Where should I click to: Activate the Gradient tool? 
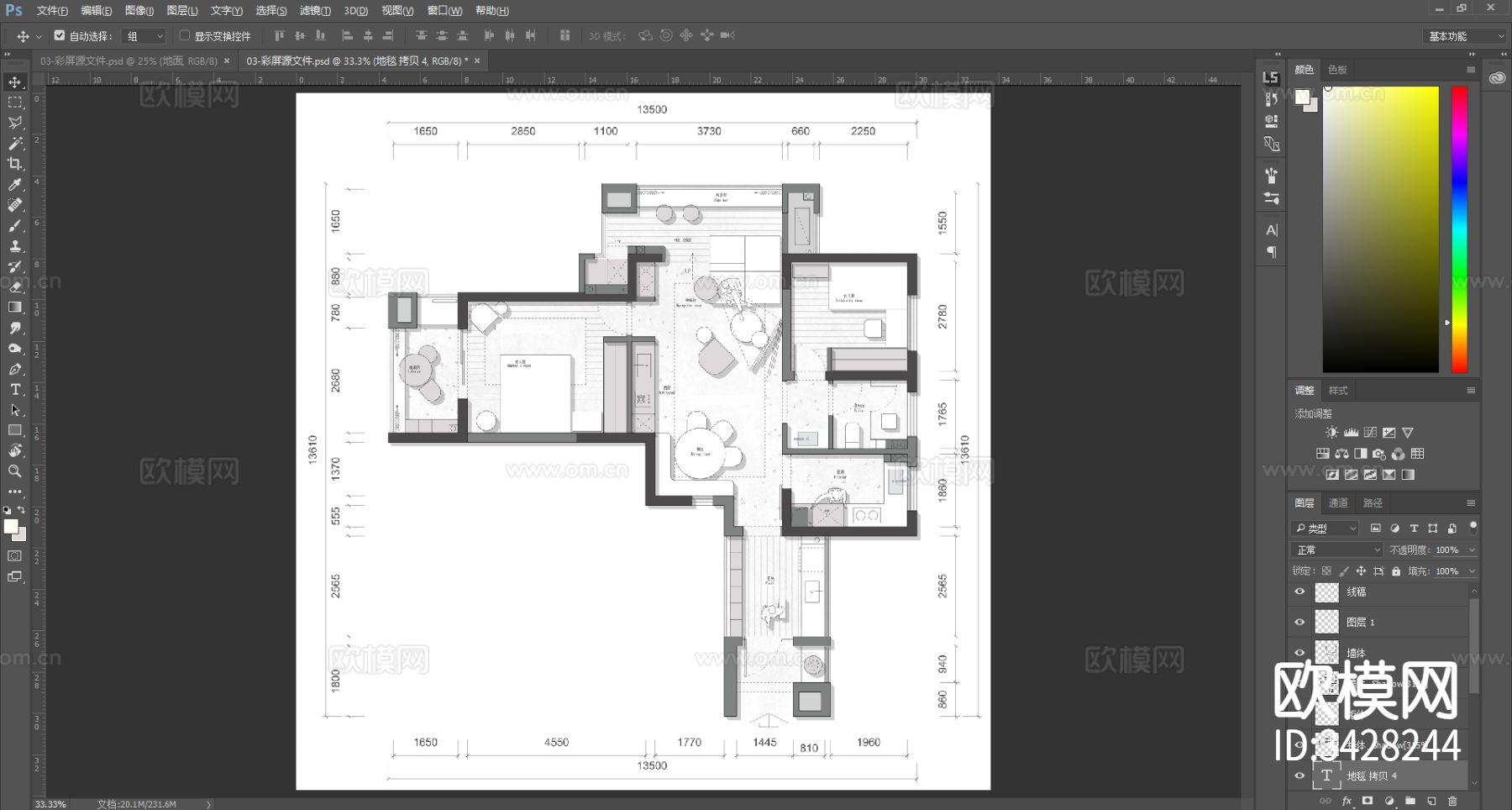15,308
